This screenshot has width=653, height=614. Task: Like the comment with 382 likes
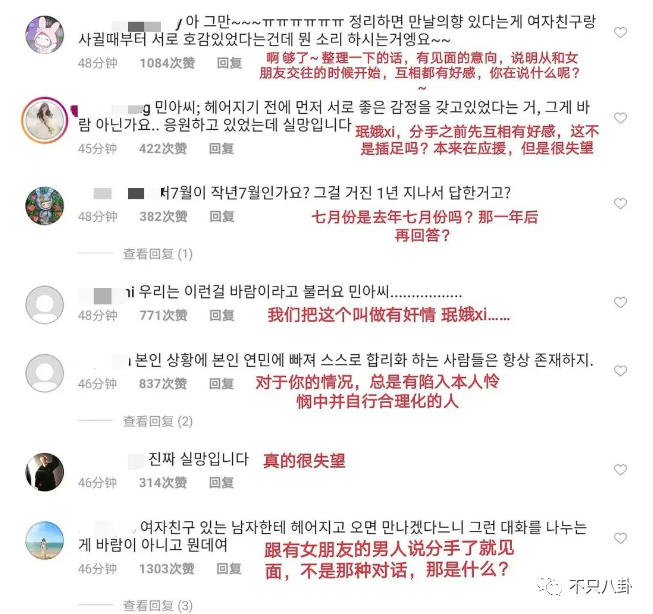pos(620,203)
